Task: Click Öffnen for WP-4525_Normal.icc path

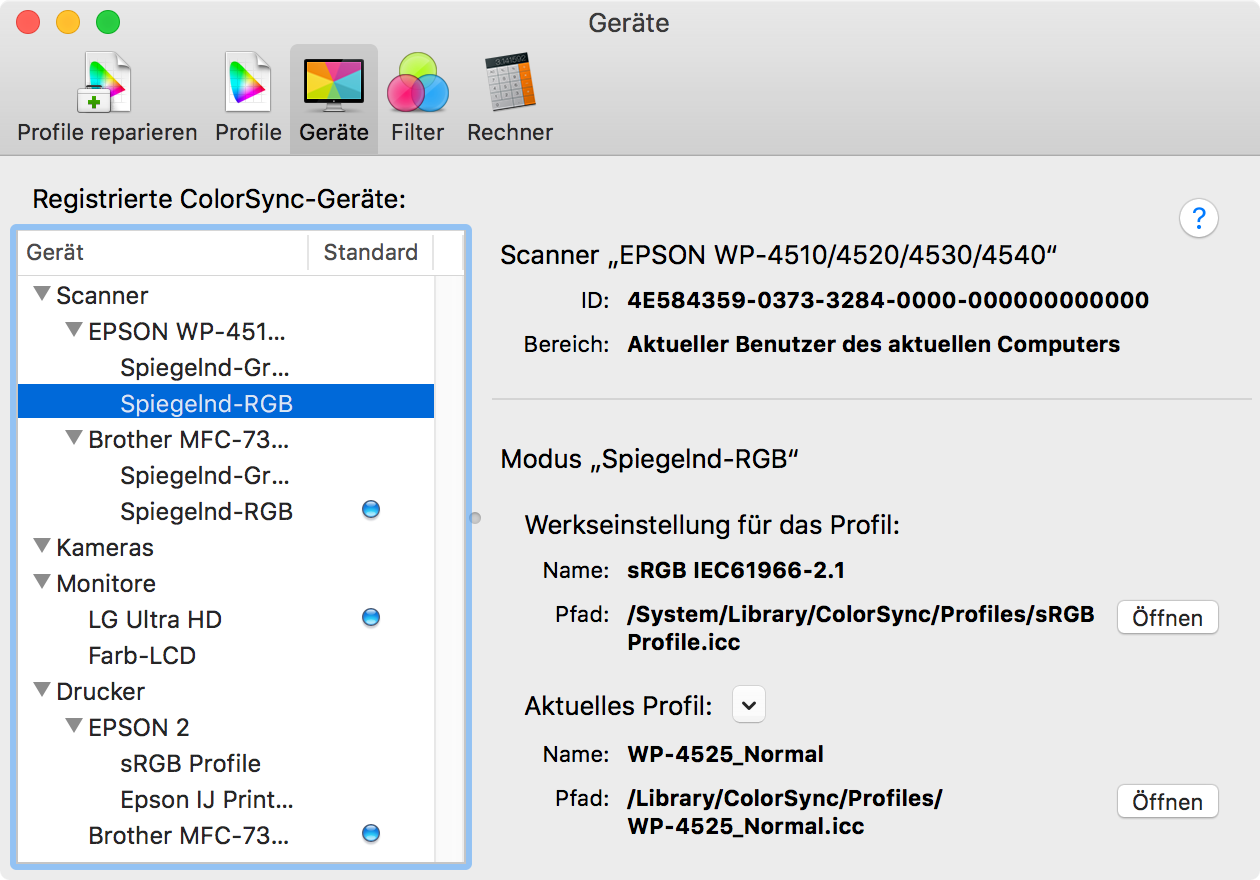Action: click(x=1167, y=802)
